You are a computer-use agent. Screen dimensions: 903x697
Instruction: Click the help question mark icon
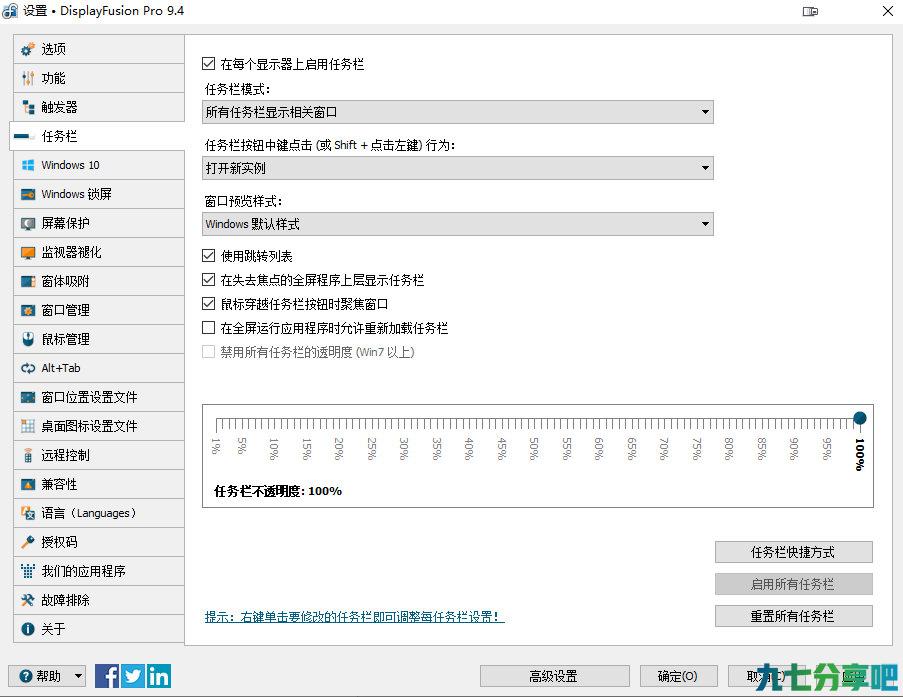(25, 676)
